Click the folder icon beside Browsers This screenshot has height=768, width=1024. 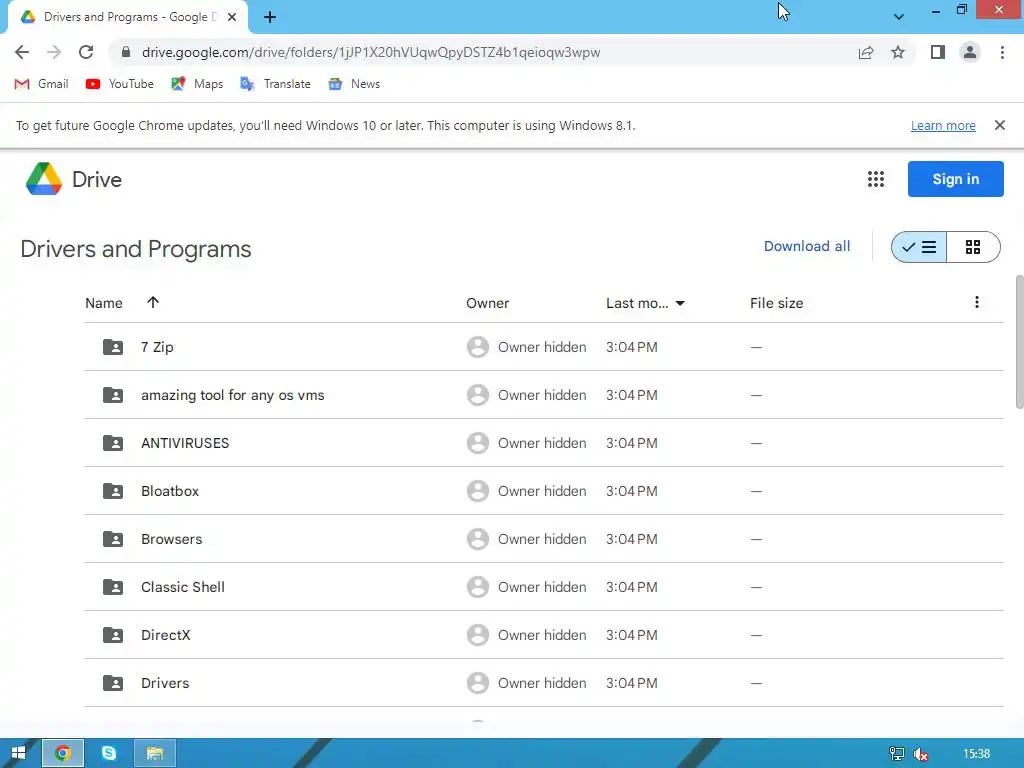[113, 539]
